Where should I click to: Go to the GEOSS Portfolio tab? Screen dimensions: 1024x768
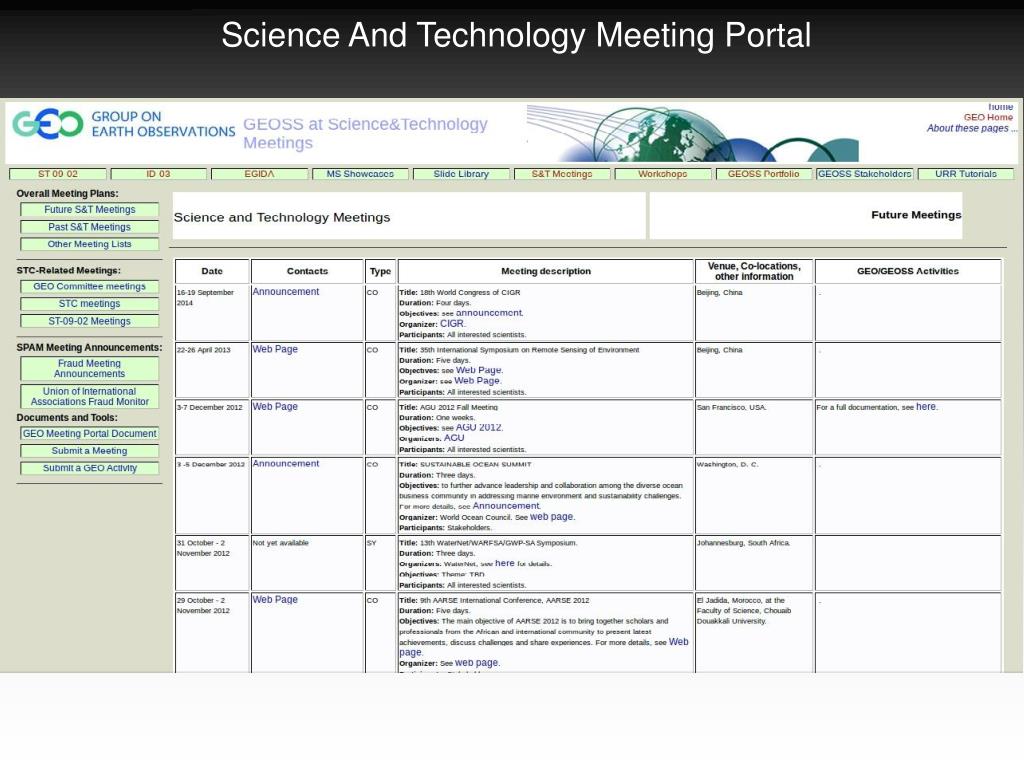[x=763, y=174]
